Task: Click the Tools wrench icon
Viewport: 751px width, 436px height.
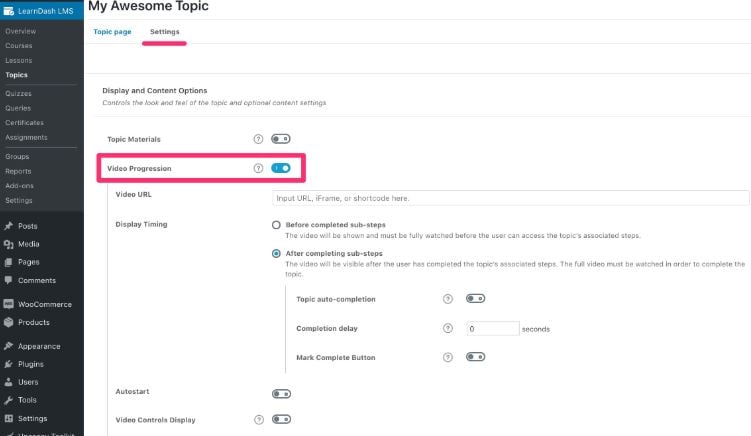Action: point(9,400)
